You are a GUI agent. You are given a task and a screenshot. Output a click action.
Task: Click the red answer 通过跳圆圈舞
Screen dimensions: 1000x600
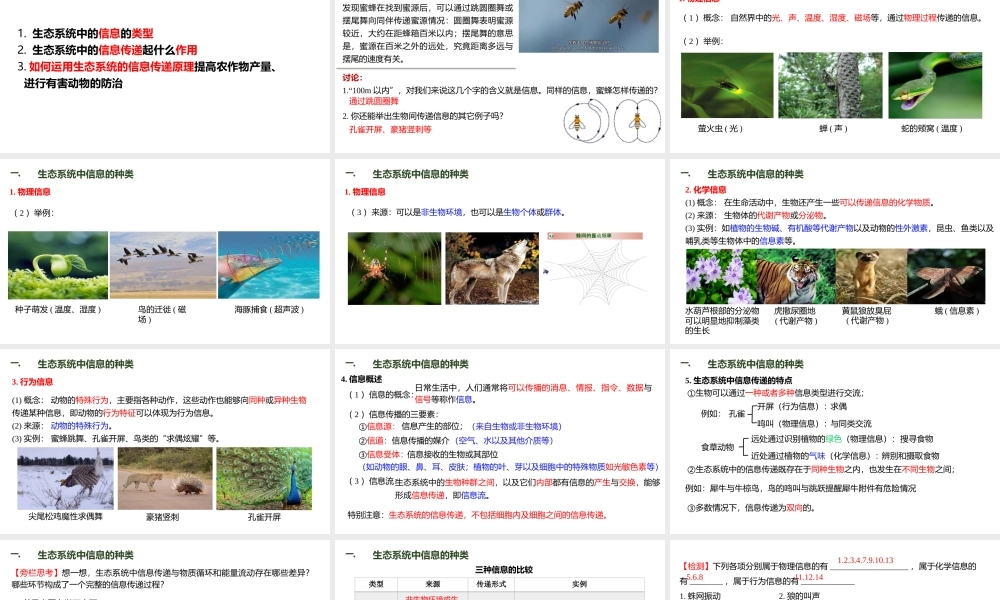point(374,101)
